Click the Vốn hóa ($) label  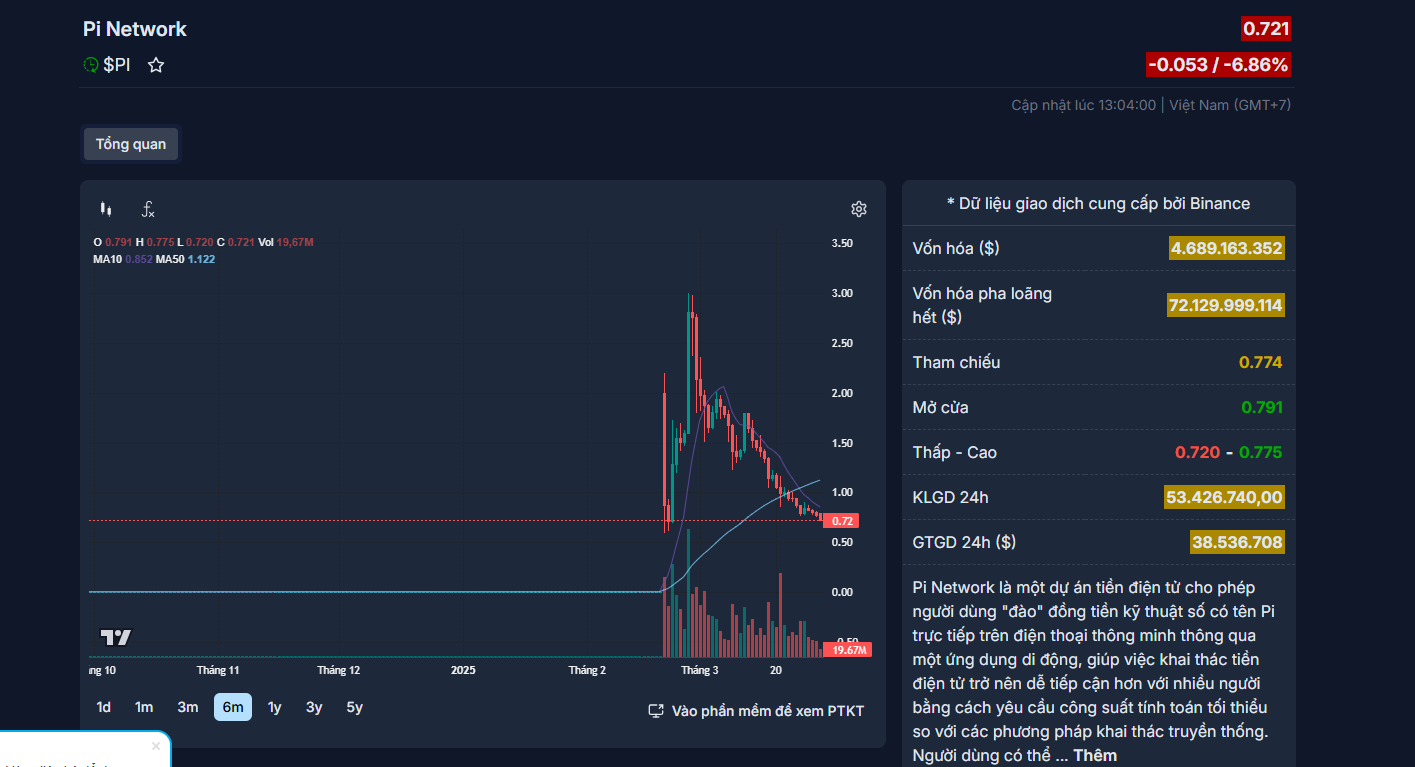pos(956,248)
